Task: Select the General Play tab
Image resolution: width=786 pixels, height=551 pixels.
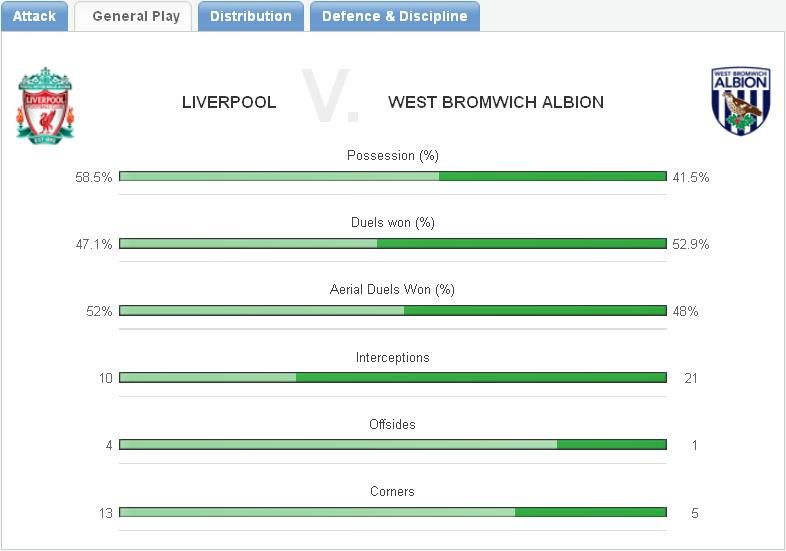Action: click(135, 16)
